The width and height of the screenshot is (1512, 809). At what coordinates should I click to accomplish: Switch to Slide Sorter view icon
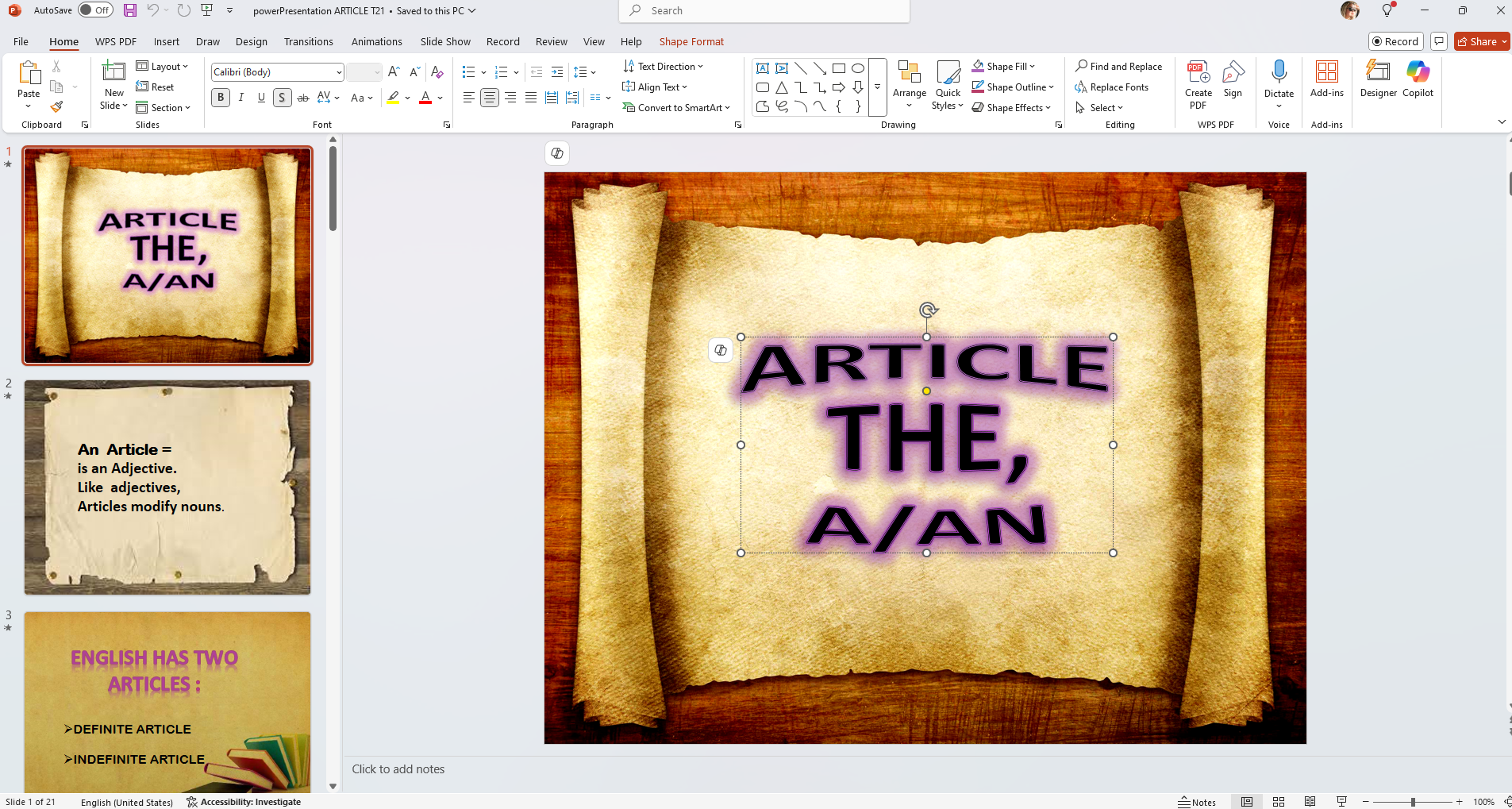tap(1279, 802)
